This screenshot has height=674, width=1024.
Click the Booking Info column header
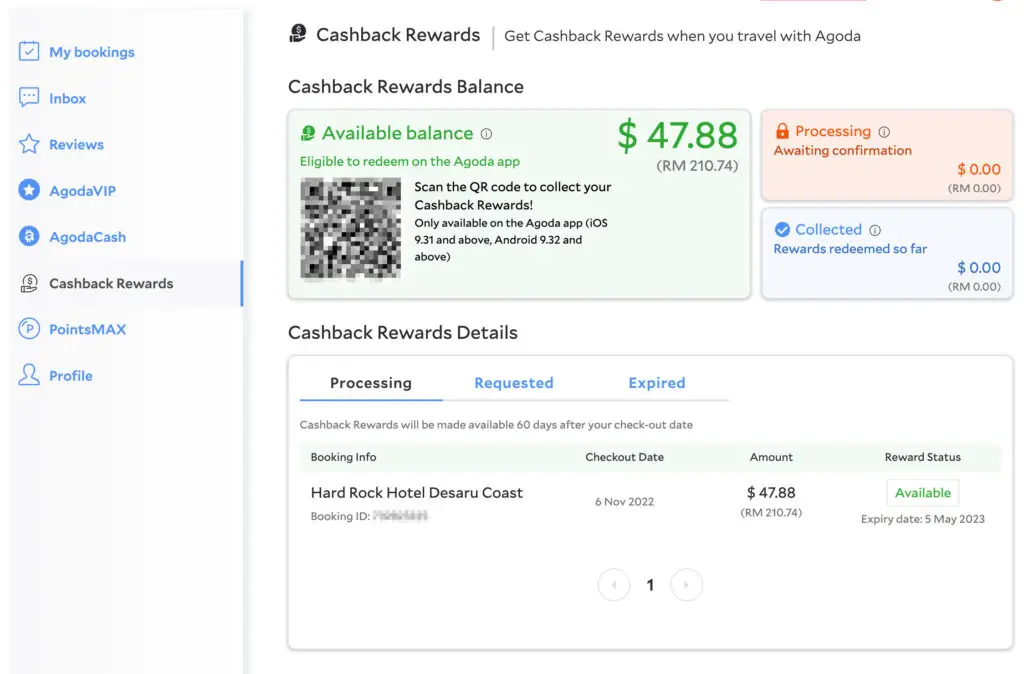tap(344, 457)
